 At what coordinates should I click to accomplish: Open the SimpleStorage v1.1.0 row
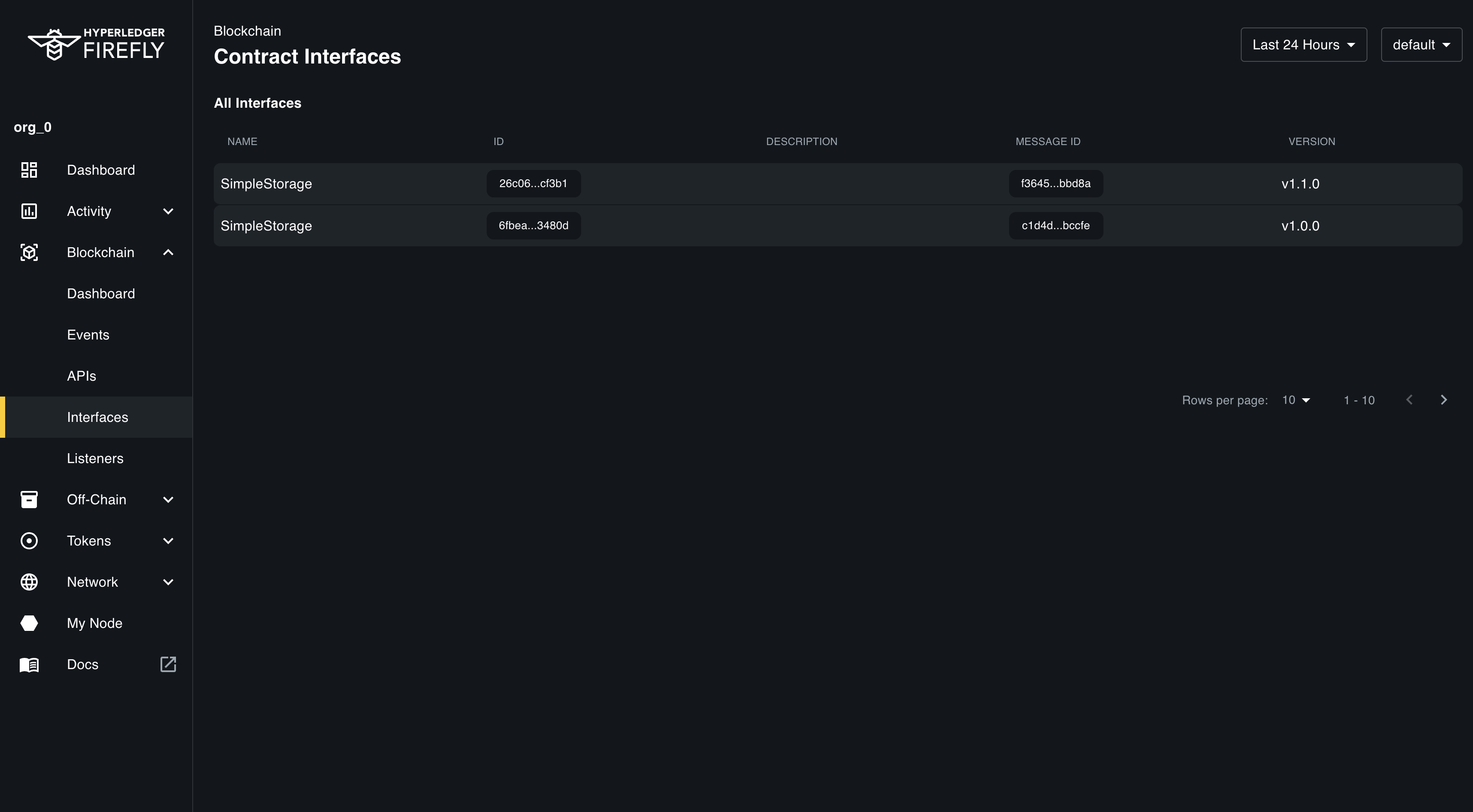tap(838, 184)
